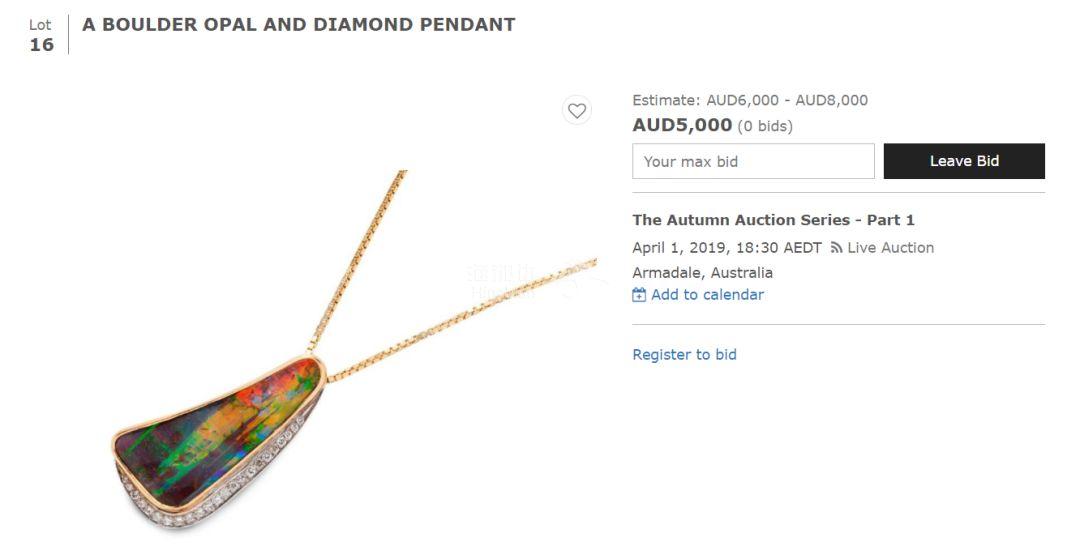Image resolution: width=1080 pixels, height=559 pixels.
Task: Click the calendar icon beside Add to calendar
Action: (x=639, y=295)
